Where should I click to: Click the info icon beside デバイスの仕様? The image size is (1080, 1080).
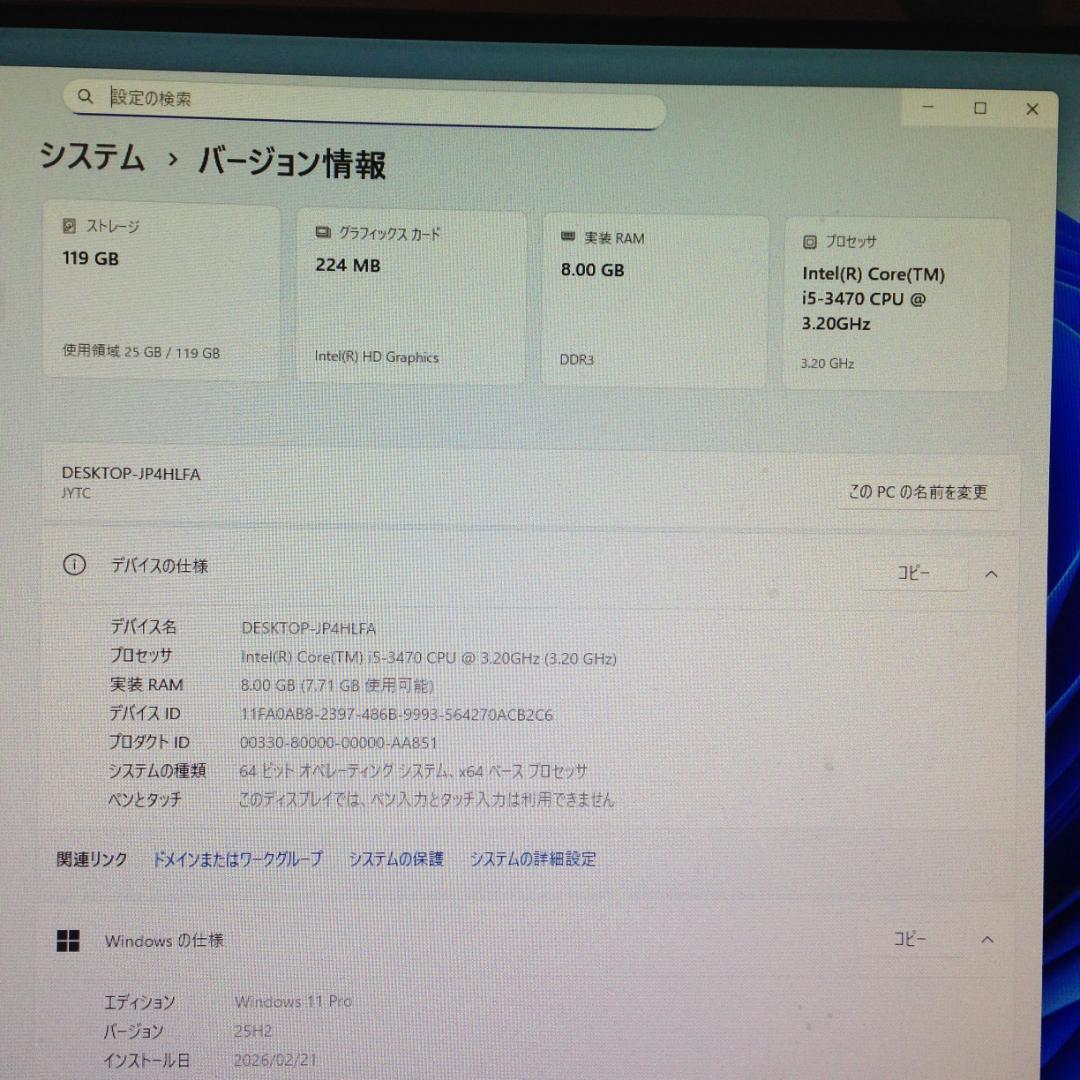click(x=74, y=565)
